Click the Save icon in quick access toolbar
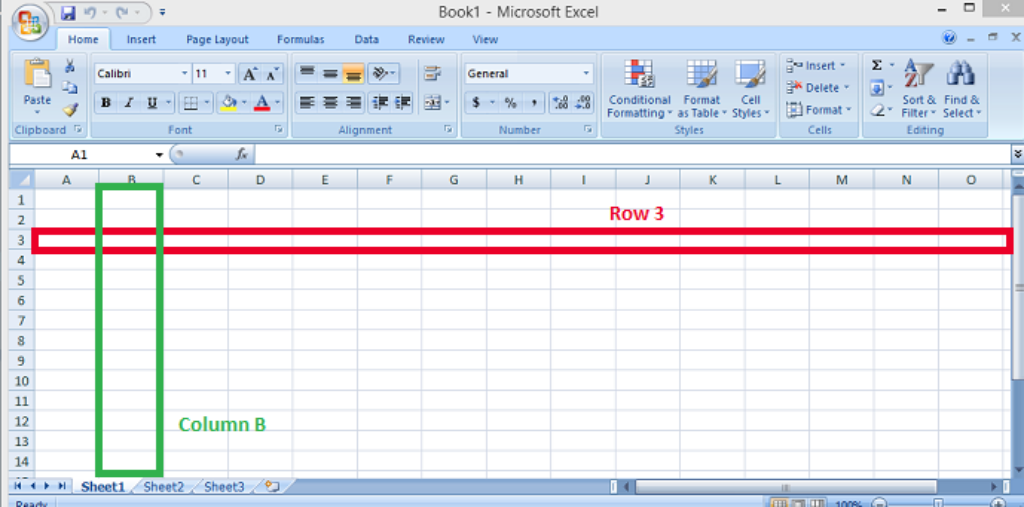Viewport: 1024px width, 507px height. (68, 13)
